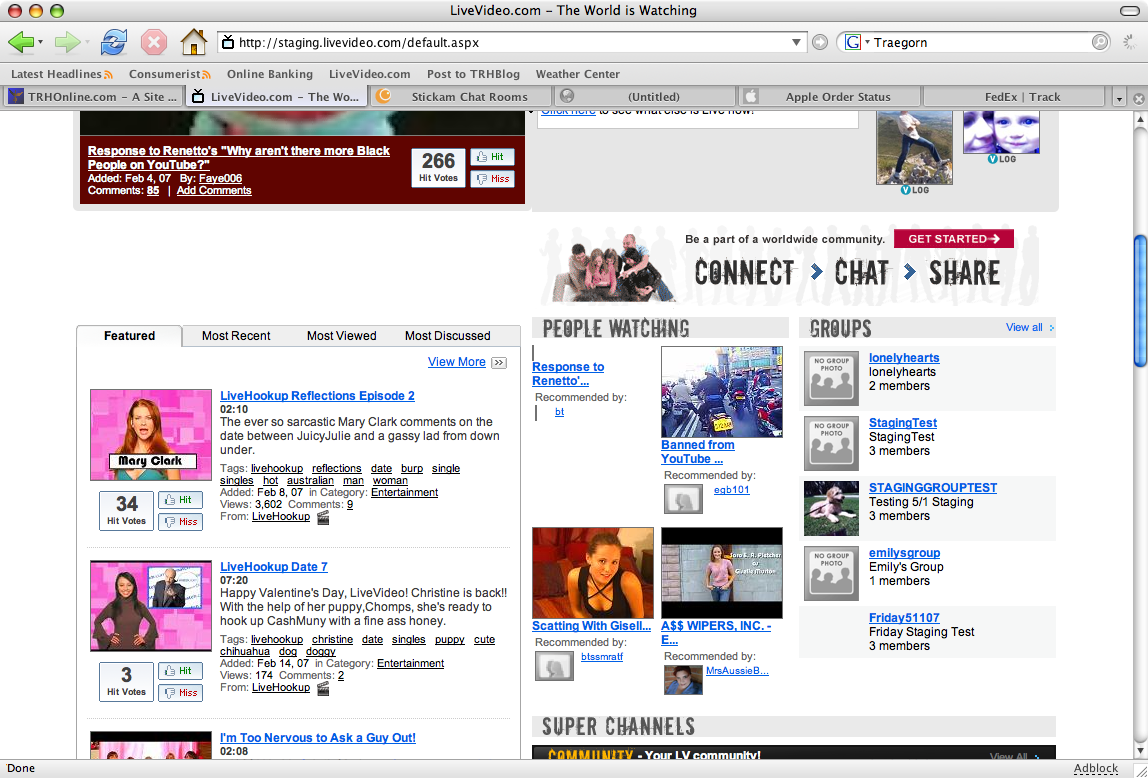This screenshot has width=1148, height=778.
Task: Open the Forward button history dropdown
Action: [x=87, y=42]
